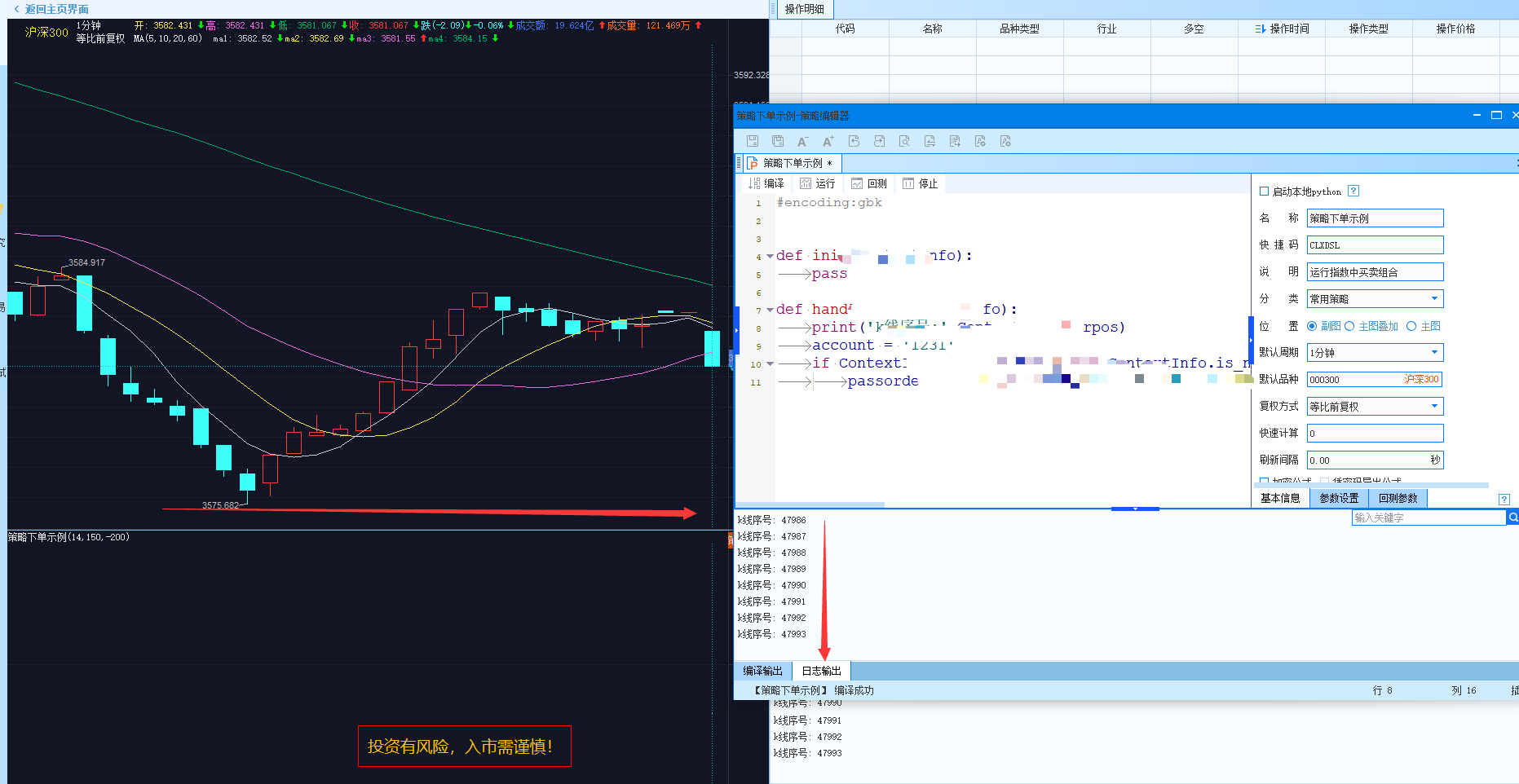The width and height of the screenshot is (1519, 784).
Task: Switch to the 编译输出 tab
Action: tap(762, 671)
